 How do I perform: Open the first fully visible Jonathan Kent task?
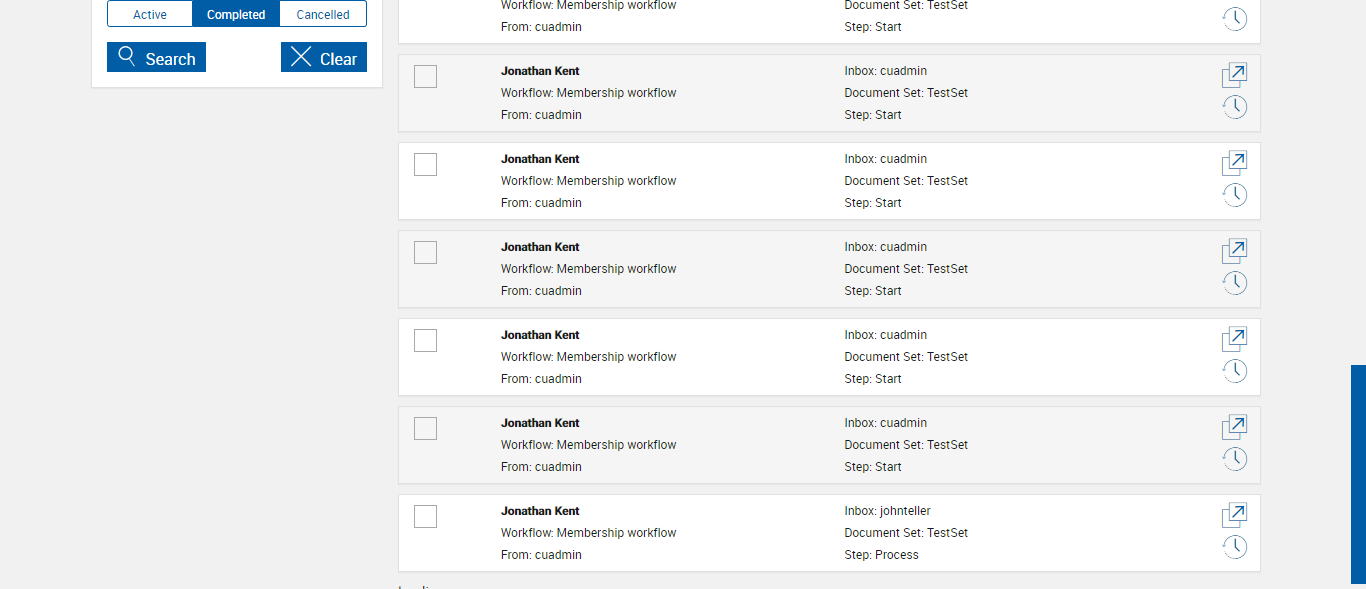[x=1235, y=75]
